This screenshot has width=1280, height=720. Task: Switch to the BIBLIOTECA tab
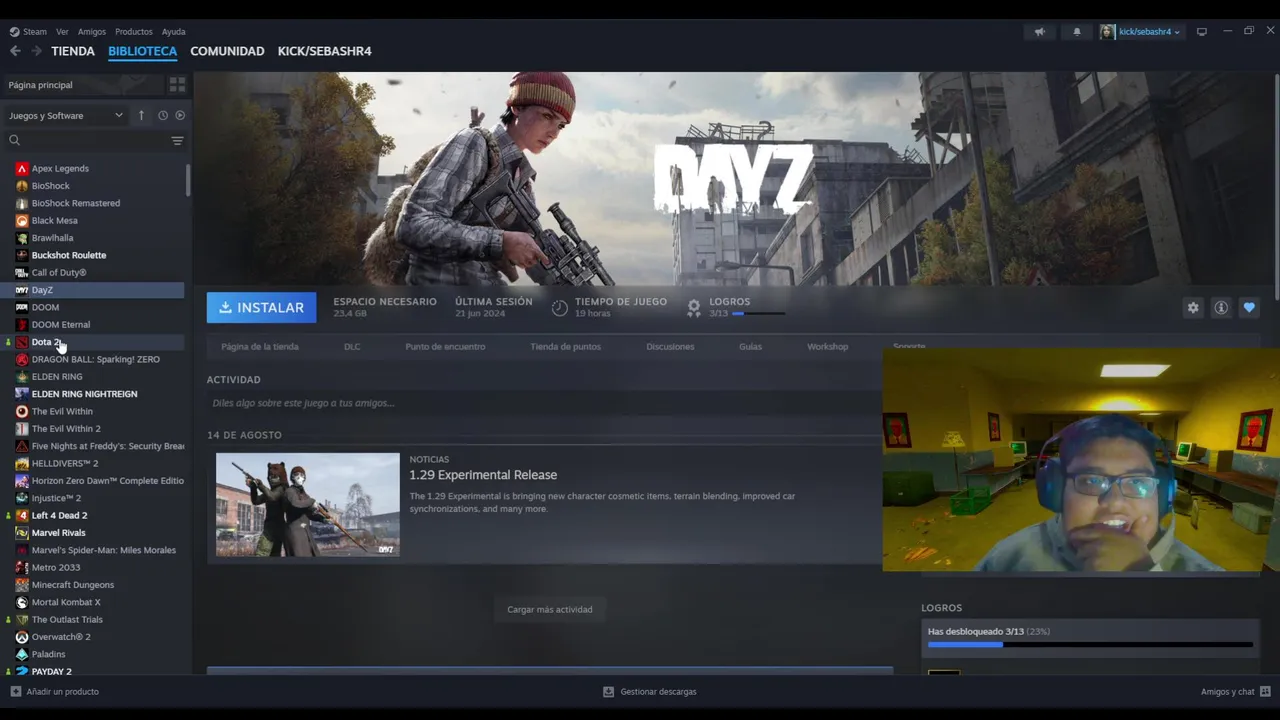[x=143, y=51]
